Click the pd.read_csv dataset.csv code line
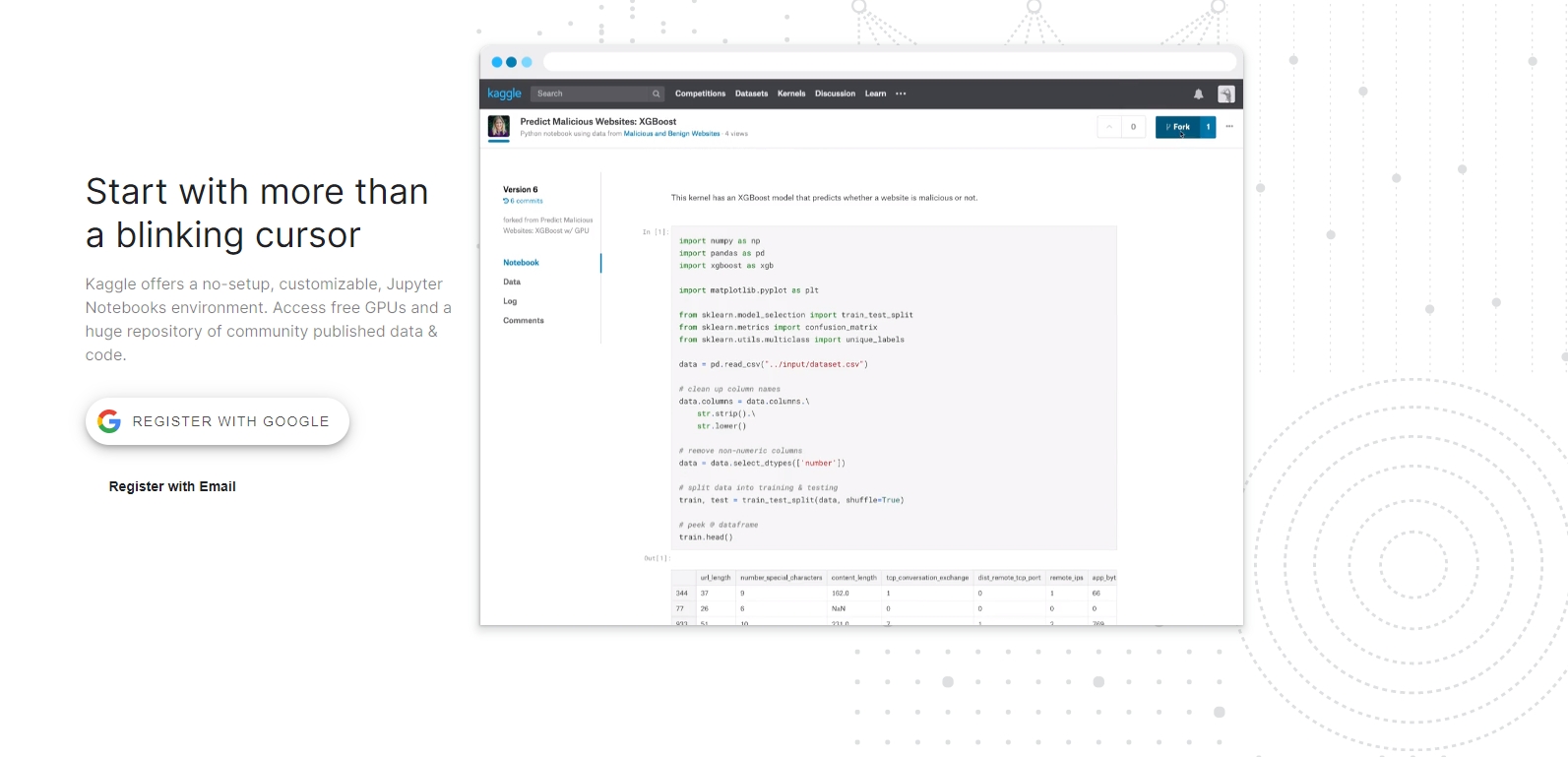Viewport: 1568px width, 757px height. pyautogui.click(x=774, y=364)
